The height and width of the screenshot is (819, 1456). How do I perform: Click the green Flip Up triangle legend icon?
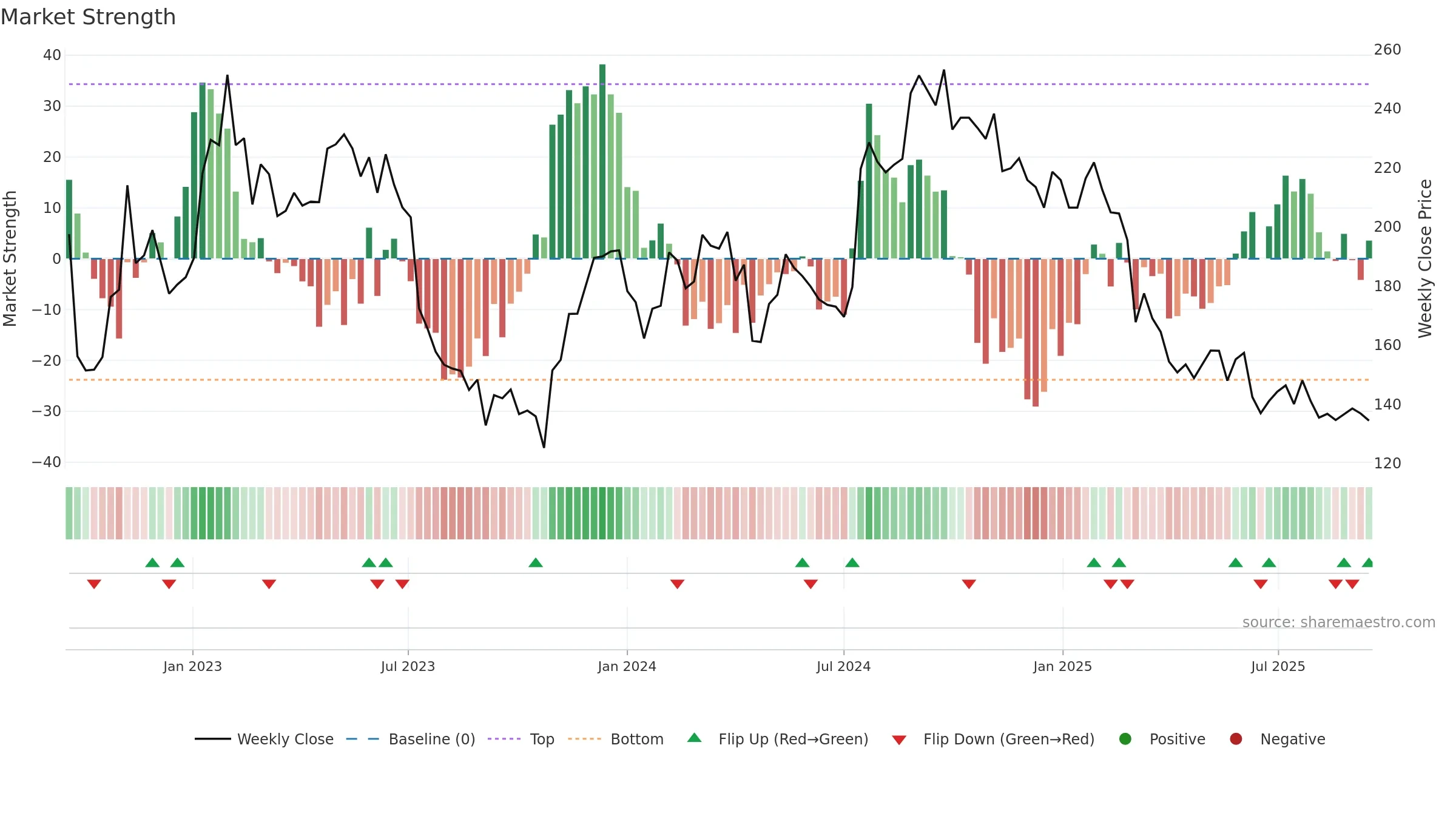695,738
